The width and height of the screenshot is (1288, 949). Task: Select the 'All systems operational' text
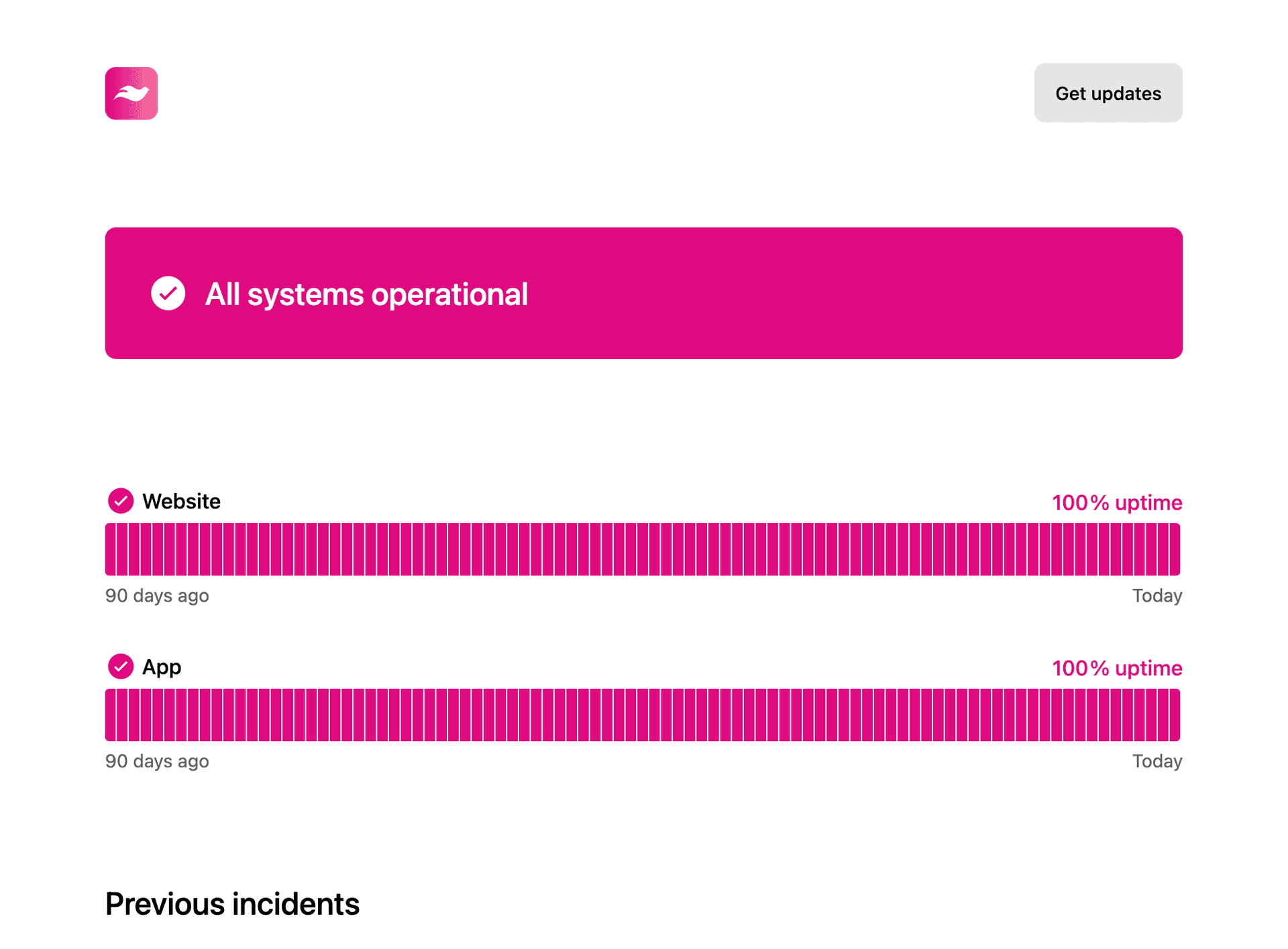pos(366,294)
